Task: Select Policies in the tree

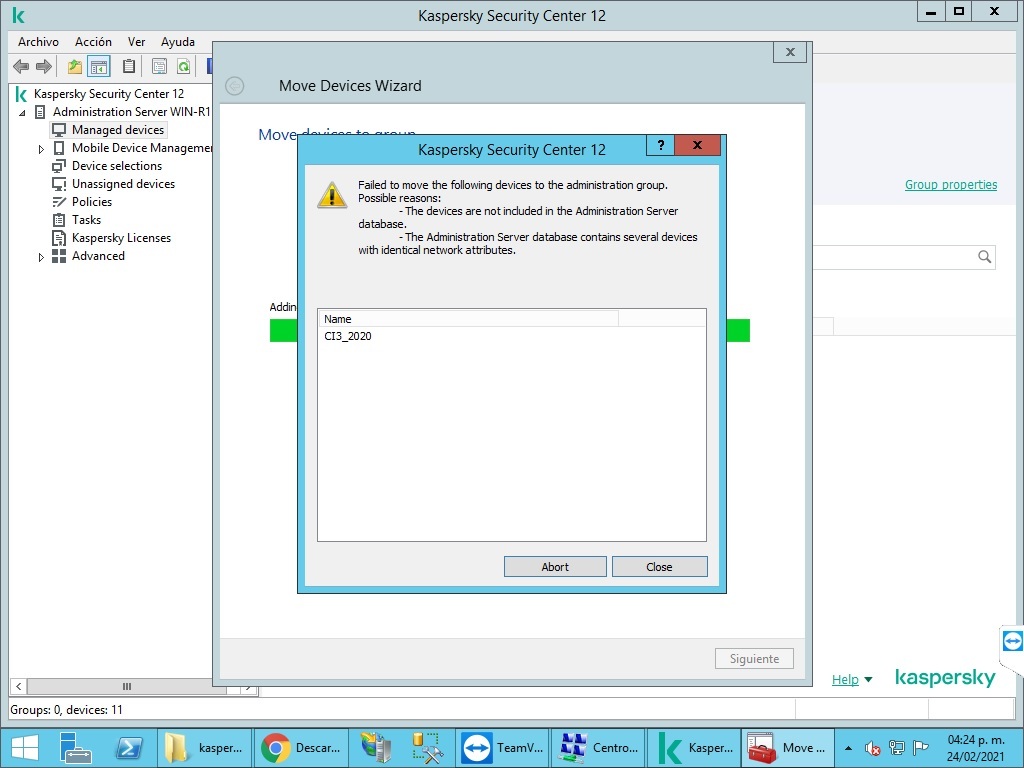Action: click(x=91, y=202)
